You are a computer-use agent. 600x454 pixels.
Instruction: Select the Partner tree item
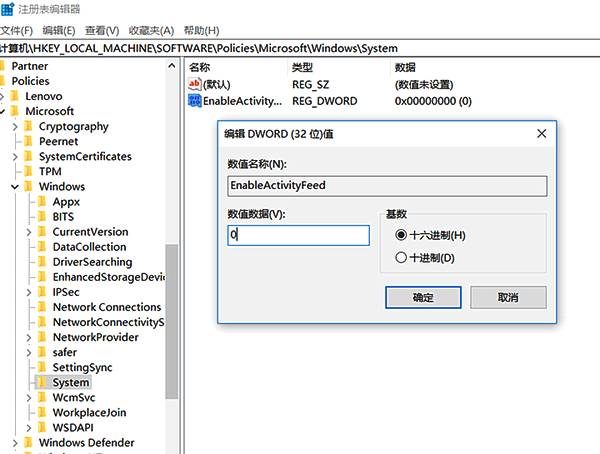point(30,66)
